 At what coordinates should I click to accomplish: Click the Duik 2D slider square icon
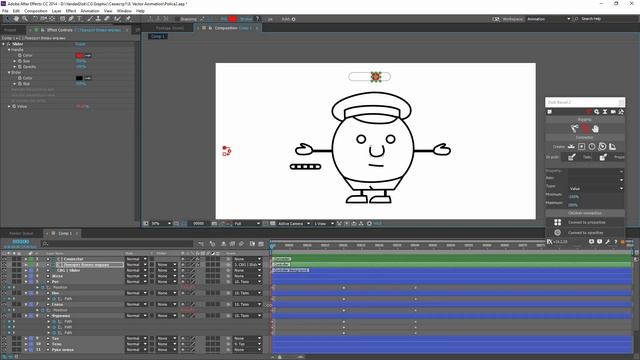click(x=582, y=147)
